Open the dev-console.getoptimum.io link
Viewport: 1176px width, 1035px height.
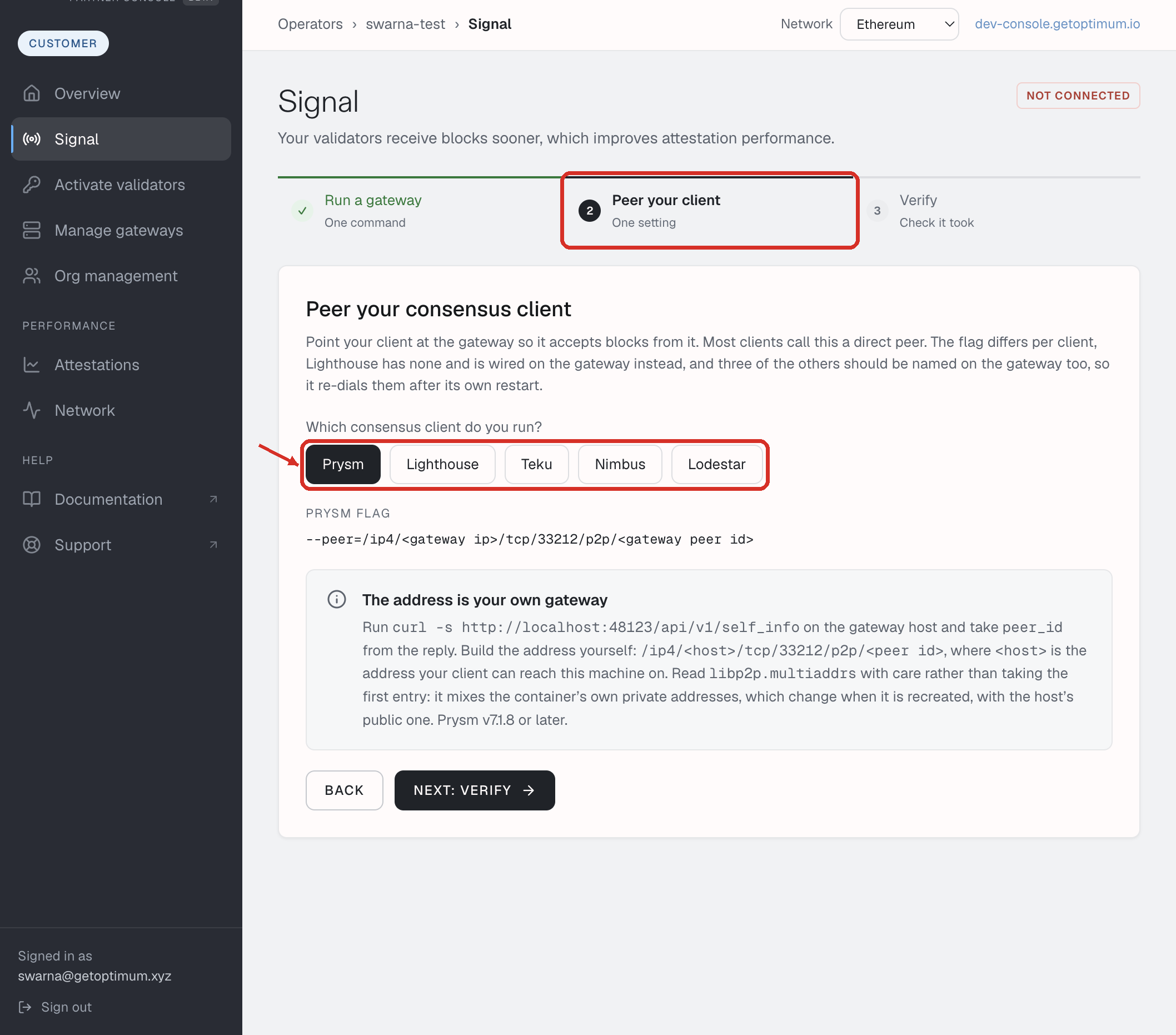1057,24
